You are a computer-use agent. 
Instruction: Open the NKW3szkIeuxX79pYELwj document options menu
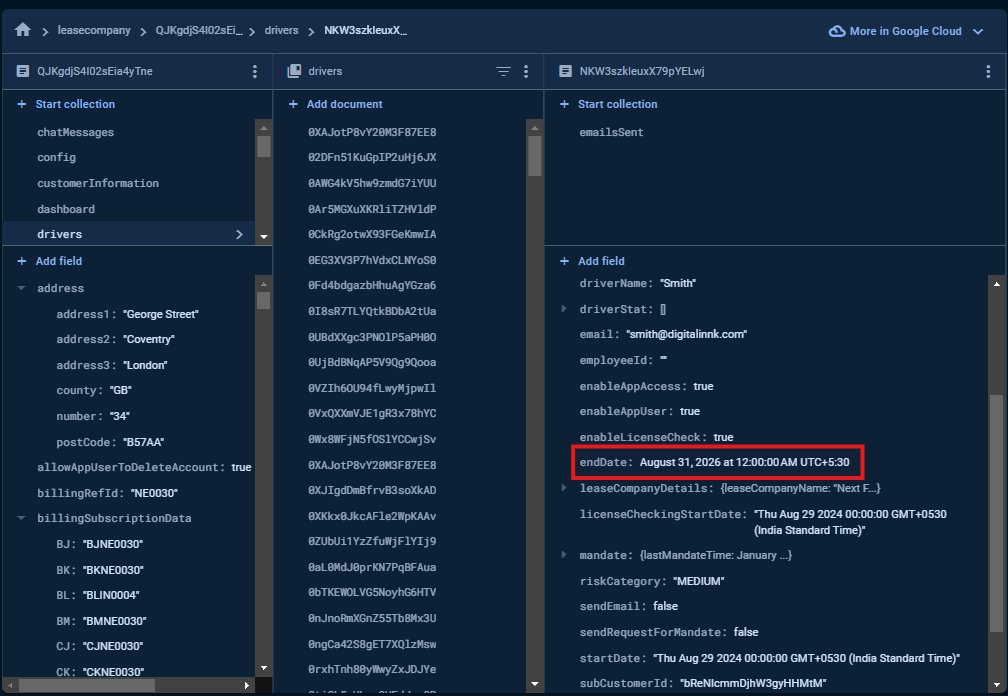988,71
